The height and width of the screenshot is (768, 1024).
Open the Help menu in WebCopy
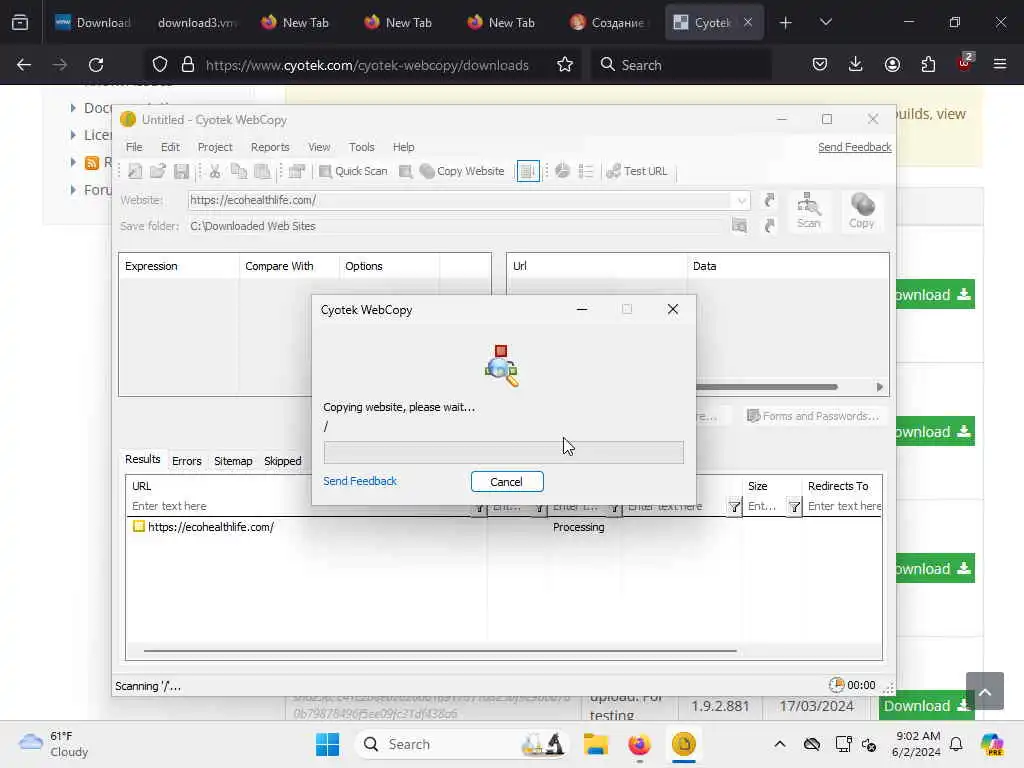[403, 147]
